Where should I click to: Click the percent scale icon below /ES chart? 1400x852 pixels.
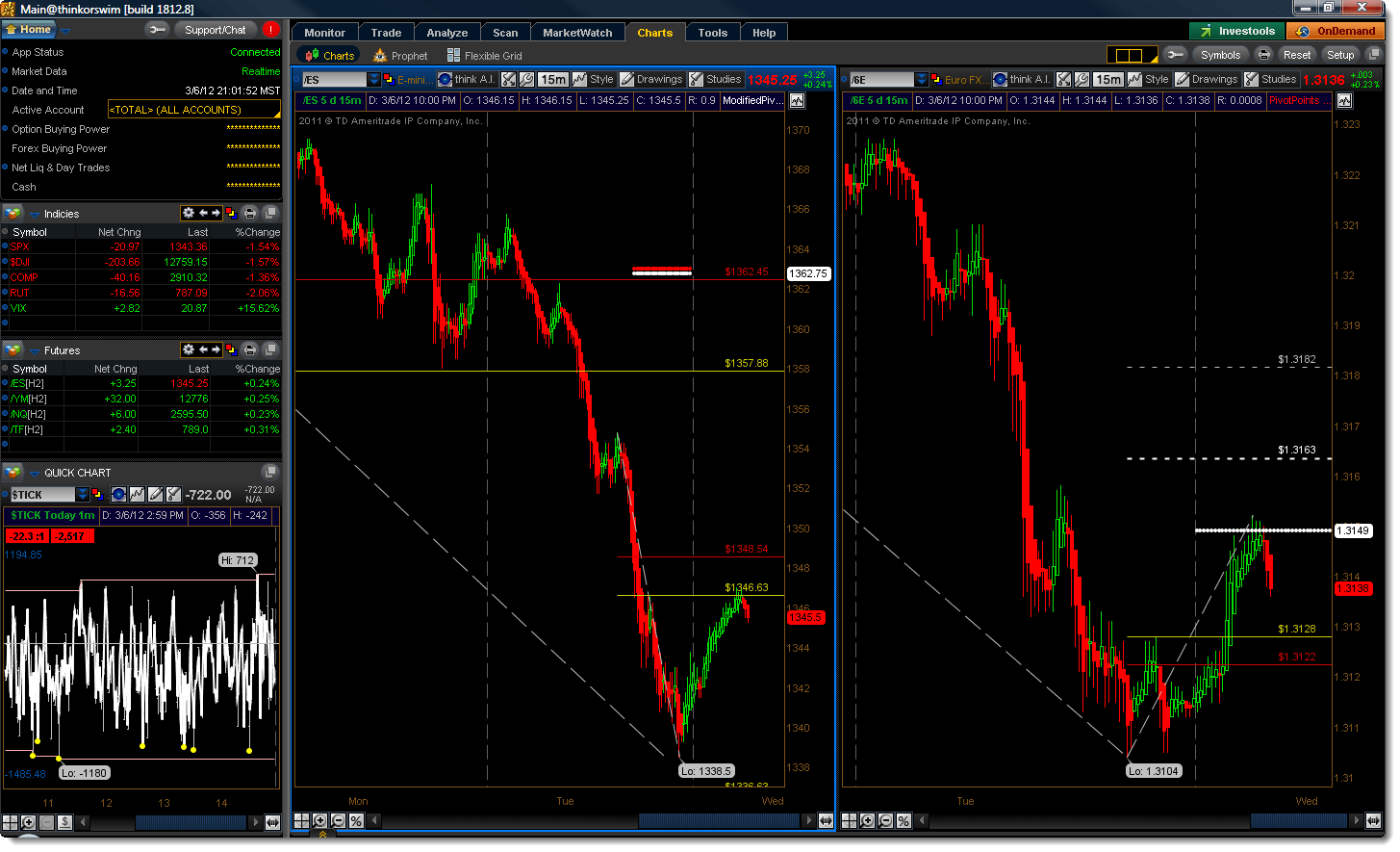[x=356, y=821]
